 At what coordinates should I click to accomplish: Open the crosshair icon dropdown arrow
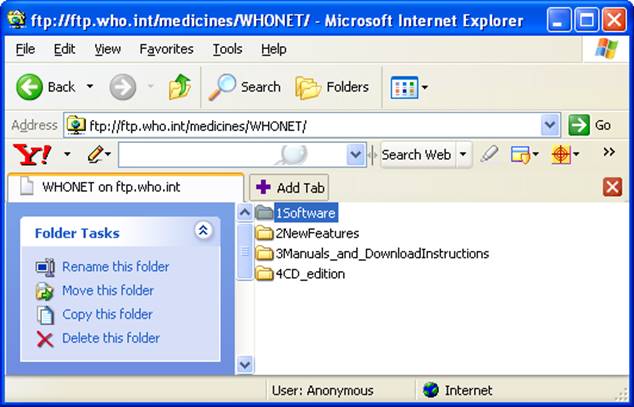coord(576,154)
